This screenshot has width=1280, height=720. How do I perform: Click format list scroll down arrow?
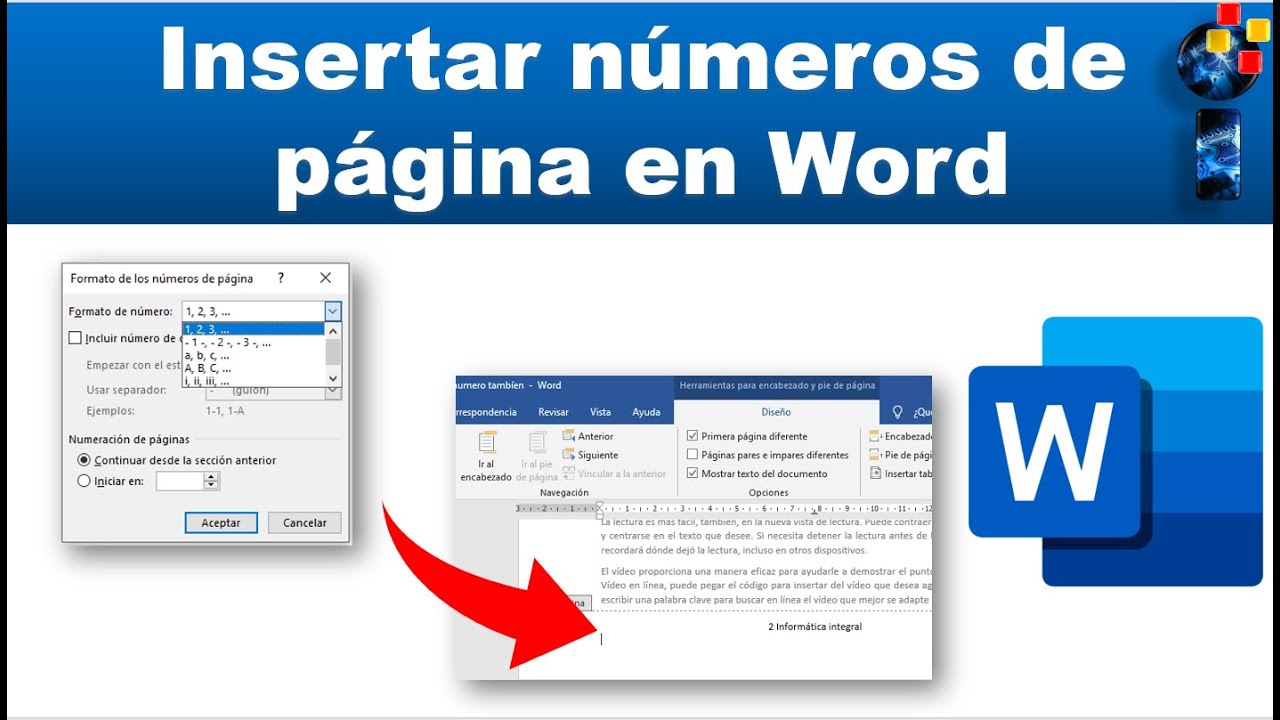click(x=334, y=380)
